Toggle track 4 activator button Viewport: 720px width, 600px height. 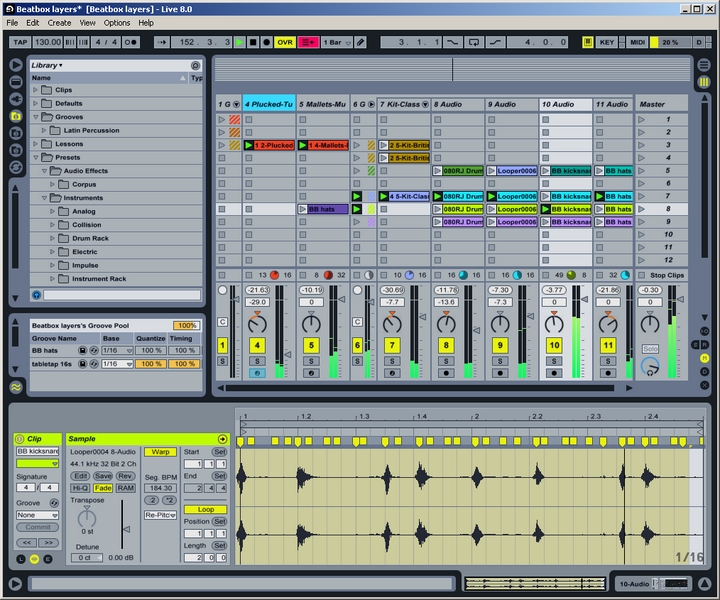coord(257,345)
